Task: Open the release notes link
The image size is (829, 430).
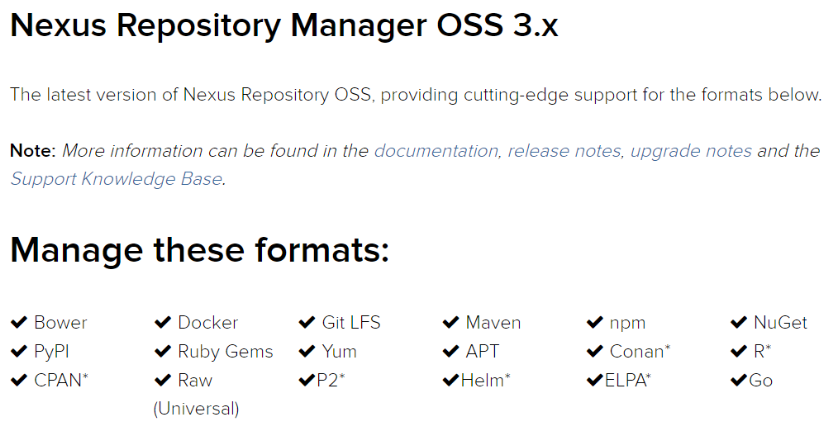Action: [x=564, y=151]
